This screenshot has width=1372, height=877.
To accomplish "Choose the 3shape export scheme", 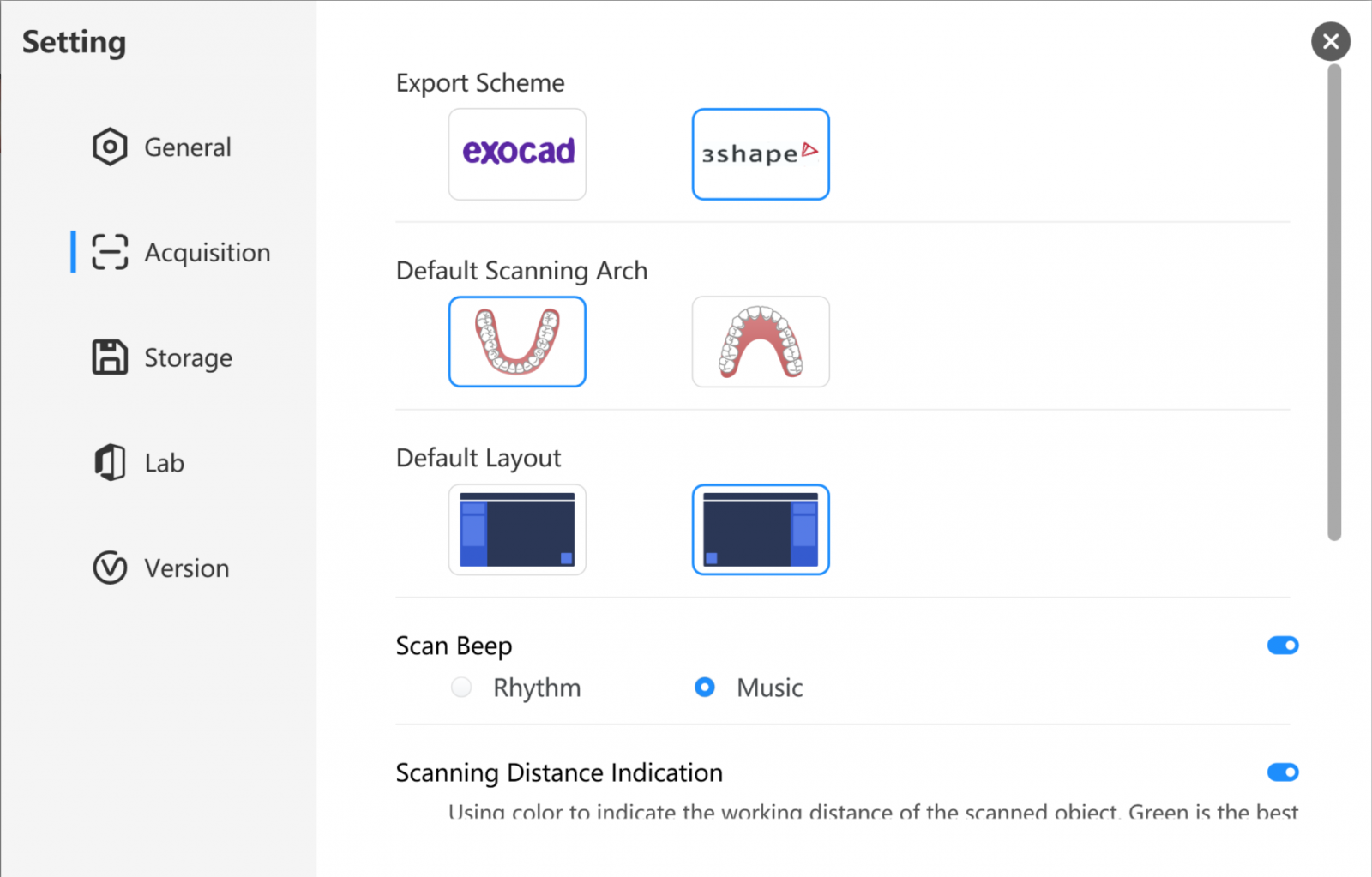I will point(761,154).
